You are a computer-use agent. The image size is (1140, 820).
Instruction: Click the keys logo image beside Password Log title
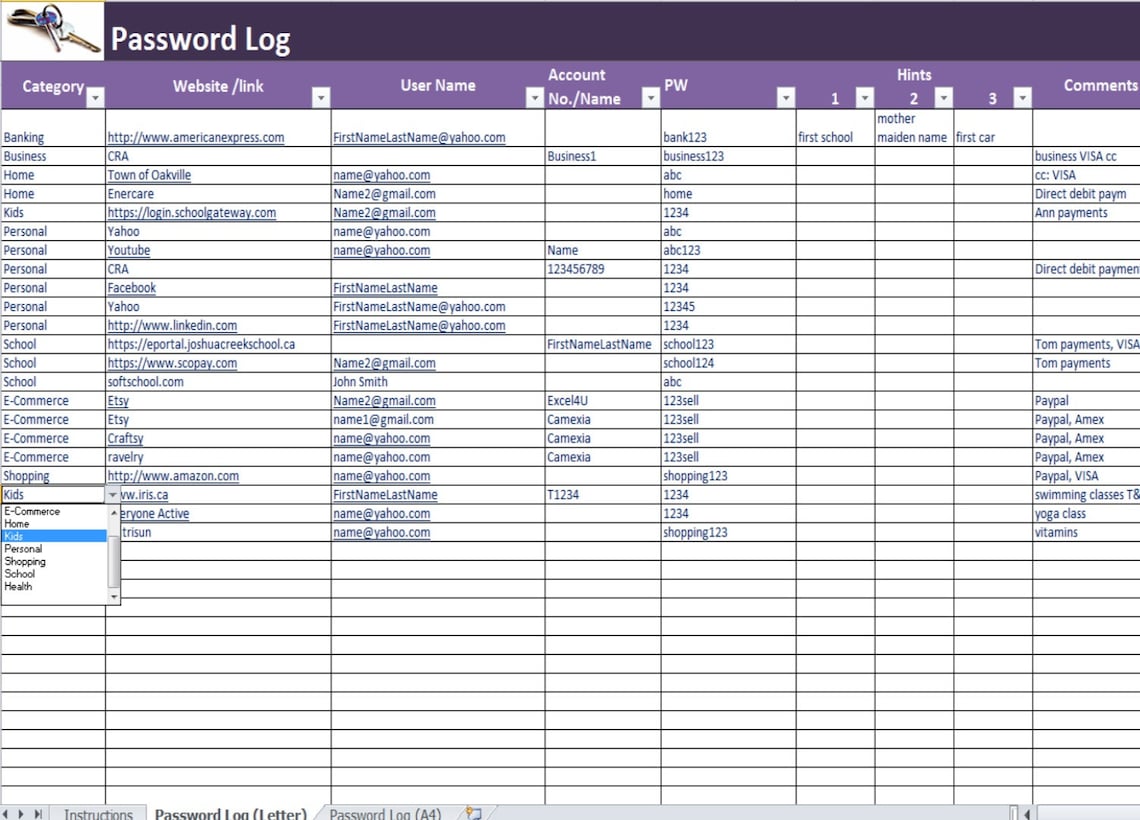tap(50, 28)
